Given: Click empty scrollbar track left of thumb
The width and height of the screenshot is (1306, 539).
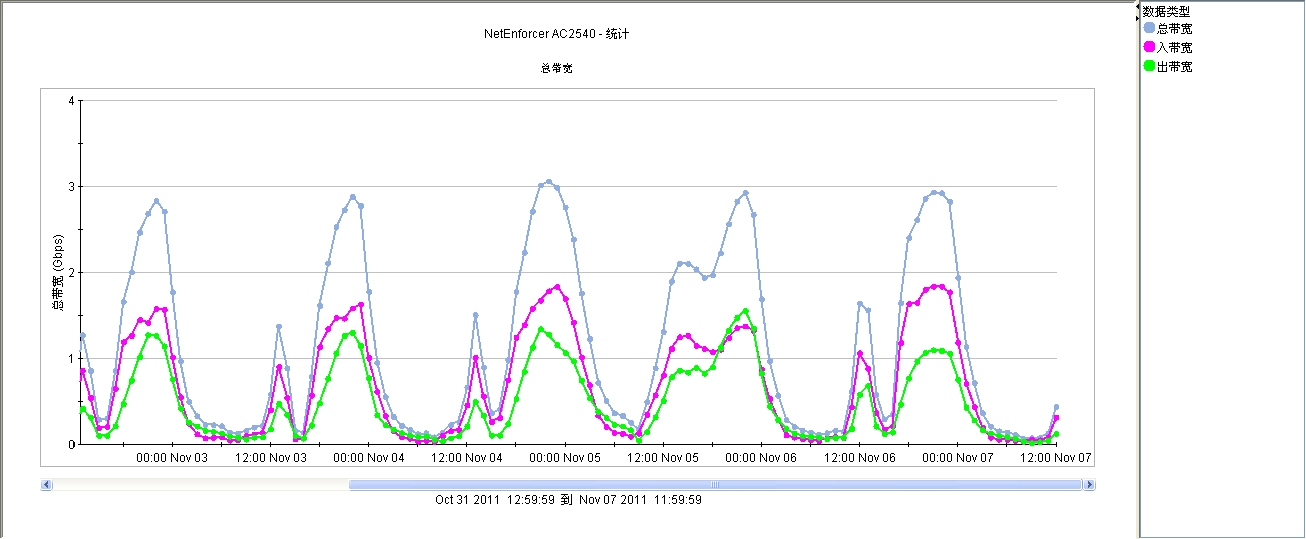Looking at the screenshot, I should tap(200, 485).
